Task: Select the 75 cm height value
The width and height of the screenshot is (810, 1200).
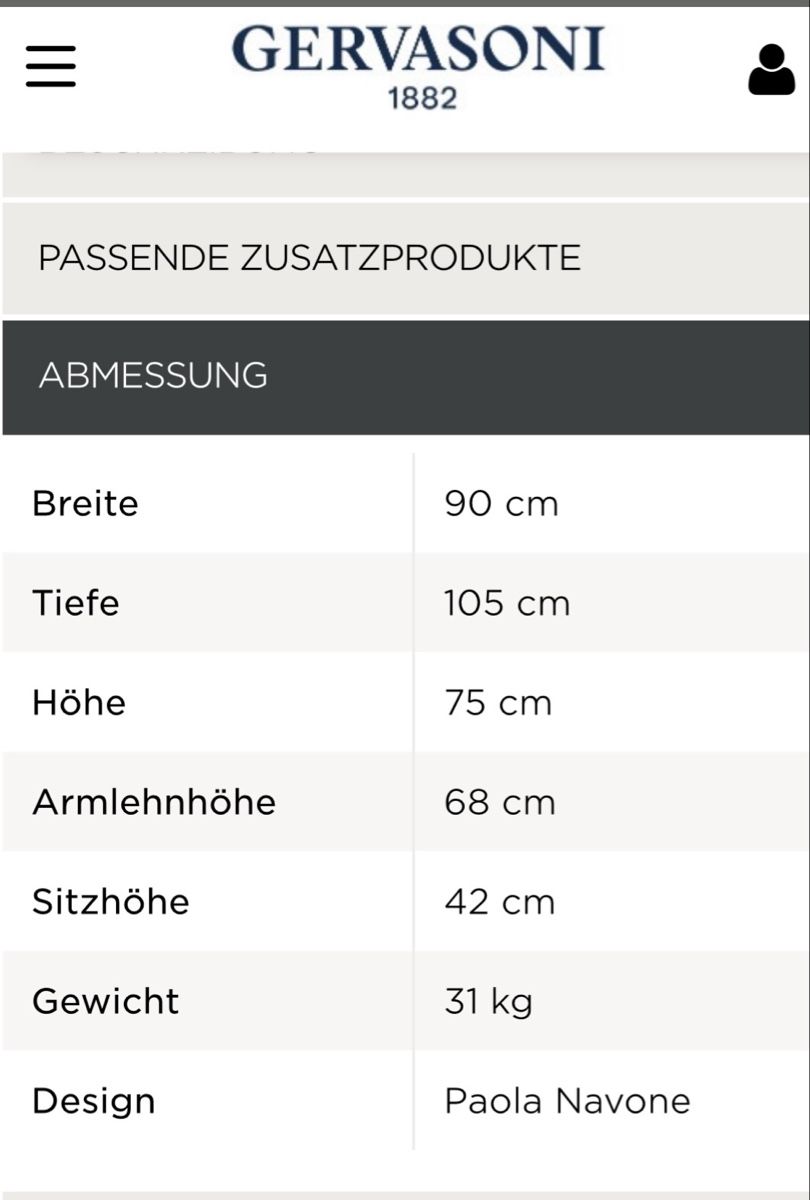Action: pyautogui.click(x=498, y=702)
